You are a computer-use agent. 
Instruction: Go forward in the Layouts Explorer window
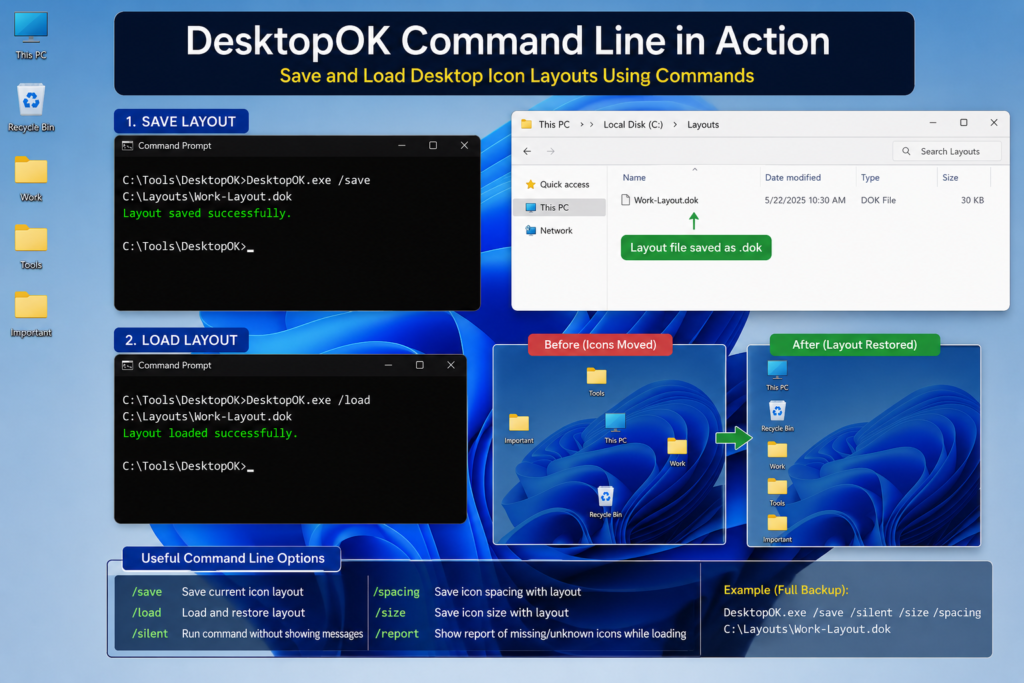pos(551,151)
